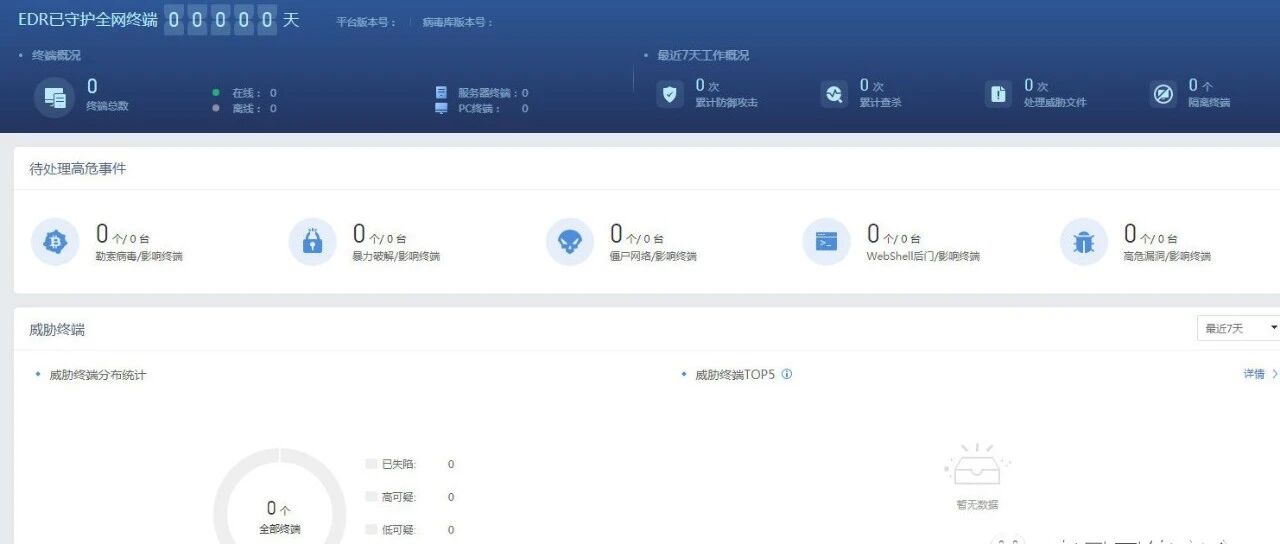
Task: Open the brute force (暴力破解) lock icon
Action: [312, 242]
